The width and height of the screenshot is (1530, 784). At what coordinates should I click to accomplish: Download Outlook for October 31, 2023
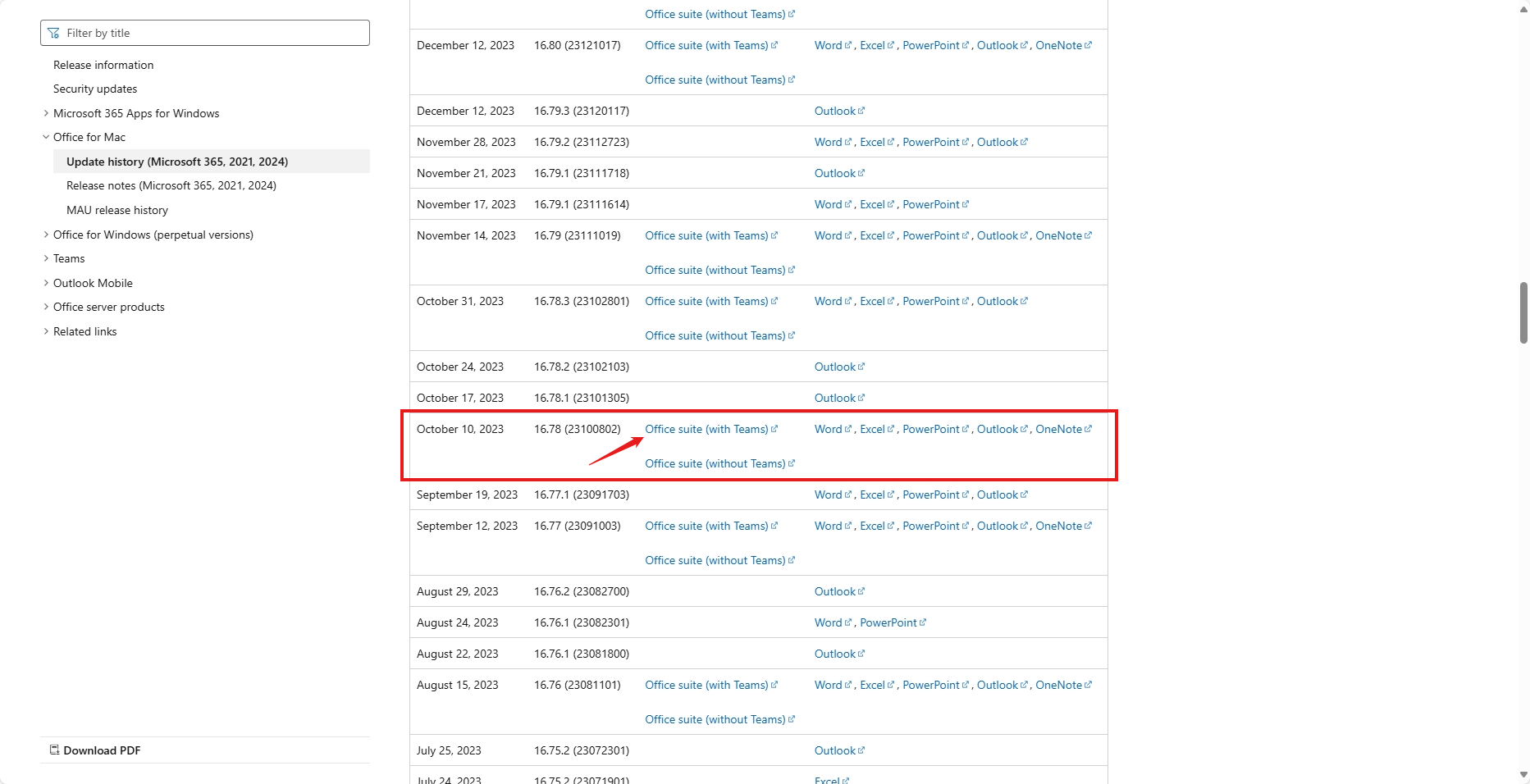pyautogui.click(x=1002, y=301)
